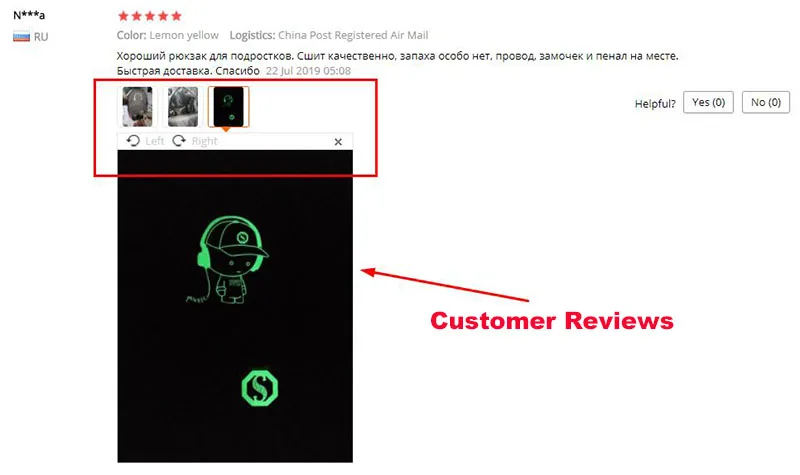800x475 pixels.
Task: Mark review helpful with Yes (0)
Action: point(708,103)
